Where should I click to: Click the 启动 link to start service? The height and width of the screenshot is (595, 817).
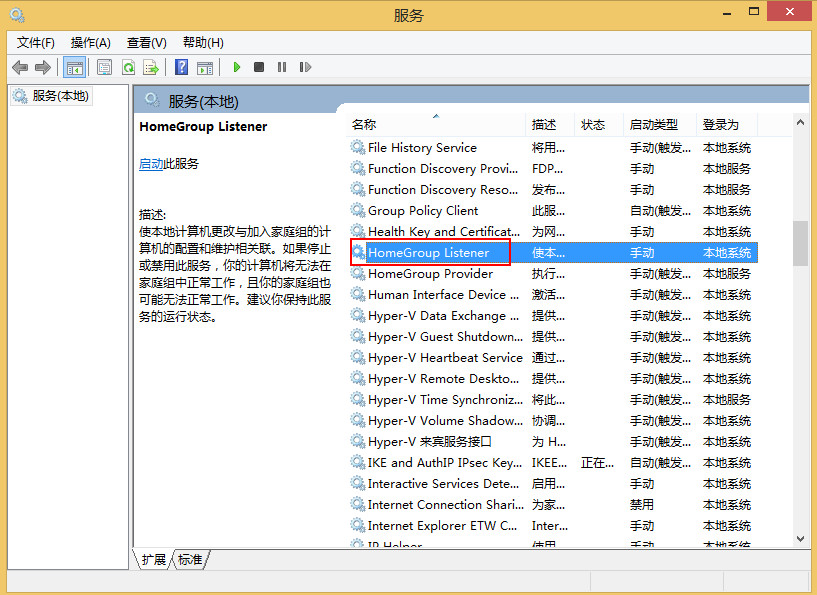click(x=150, y=164)
